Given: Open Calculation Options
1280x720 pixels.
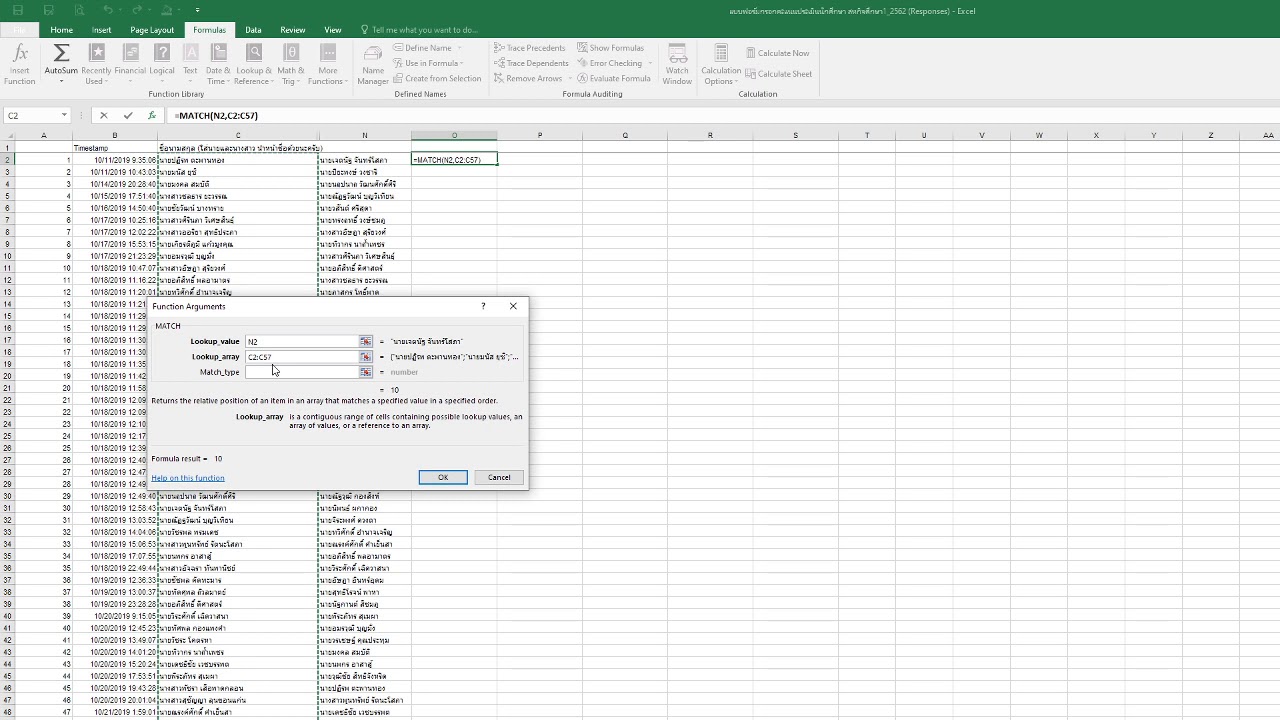Looking at the screenshot, I should (721, 65).
